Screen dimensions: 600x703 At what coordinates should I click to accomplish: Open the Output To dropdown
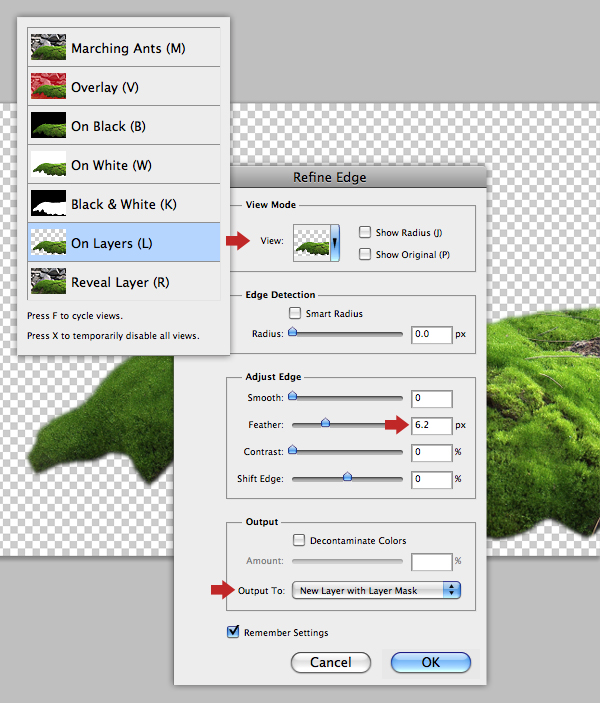point(376,590)
